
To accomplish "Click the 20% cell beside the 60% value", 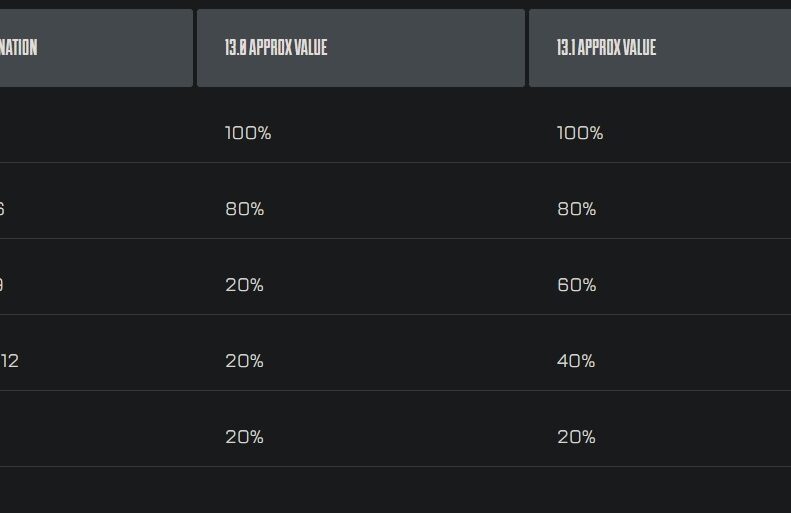I will [x=244, y=285].
